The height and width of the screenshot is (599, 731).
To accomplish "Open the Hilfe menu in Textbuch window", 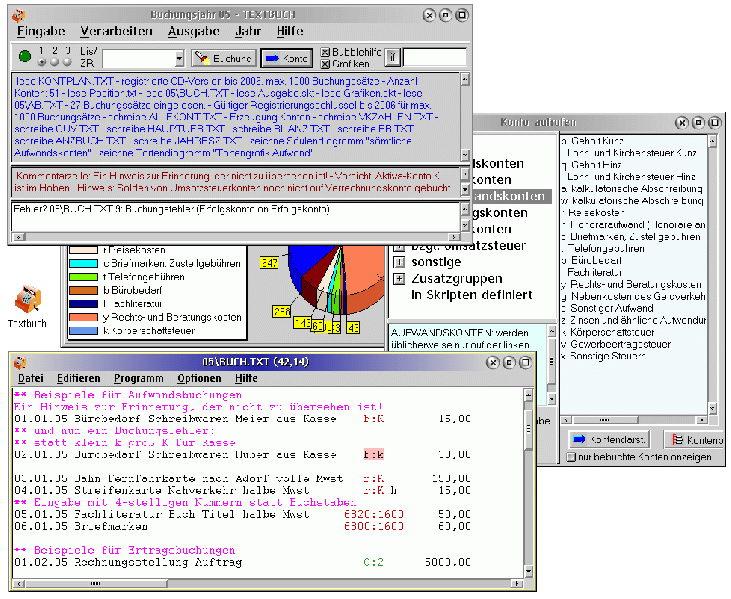I will [290, 31].
